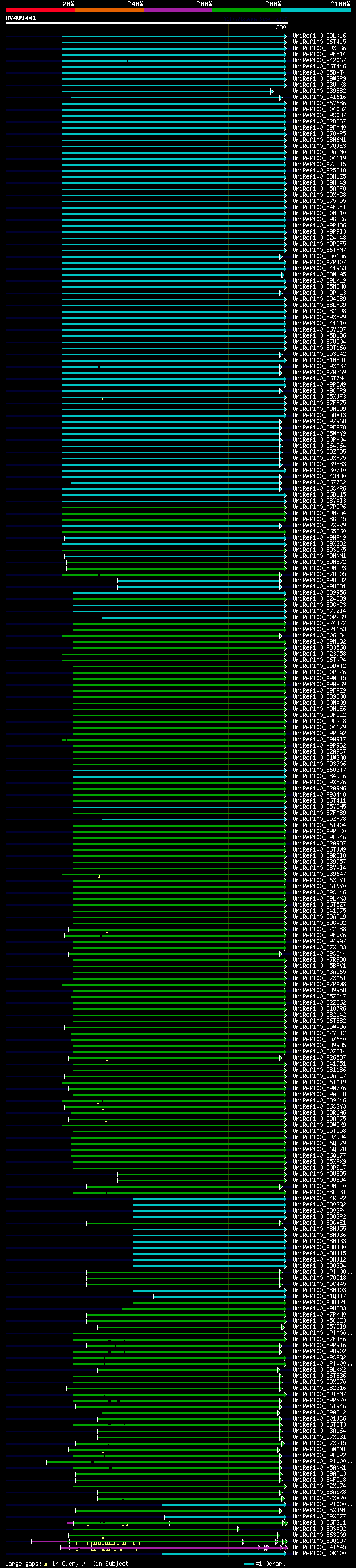Click the 380 end position label
356x1568 pixels.
pyautogui.click(x=280, y=27)
